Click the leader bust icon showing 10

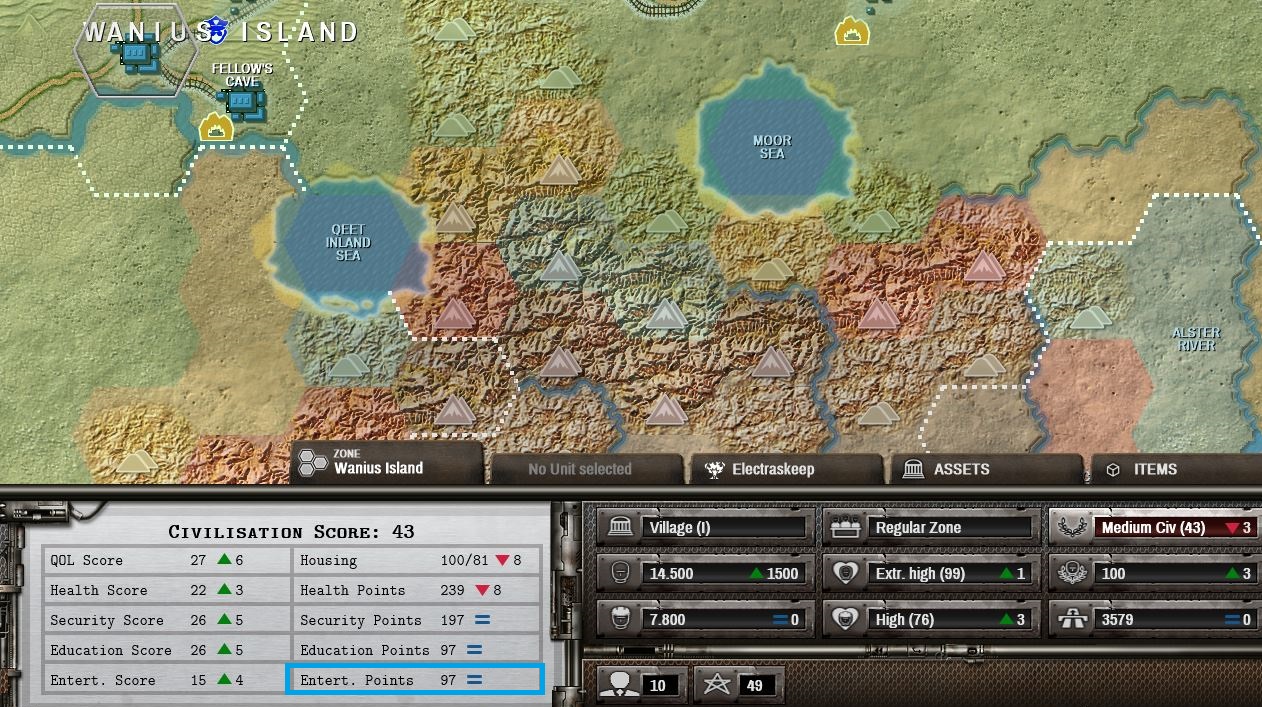click(x=620, y=684)
